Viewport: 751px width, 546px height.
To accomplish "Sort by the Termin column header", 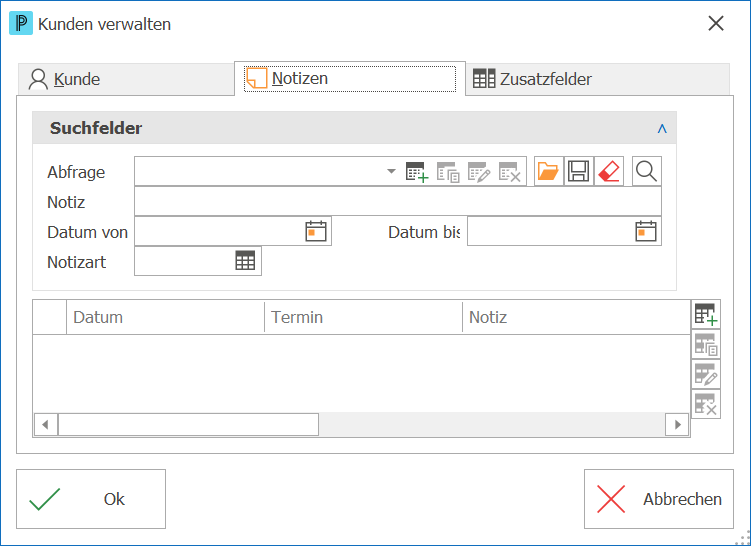I will [x=363, y=317].
